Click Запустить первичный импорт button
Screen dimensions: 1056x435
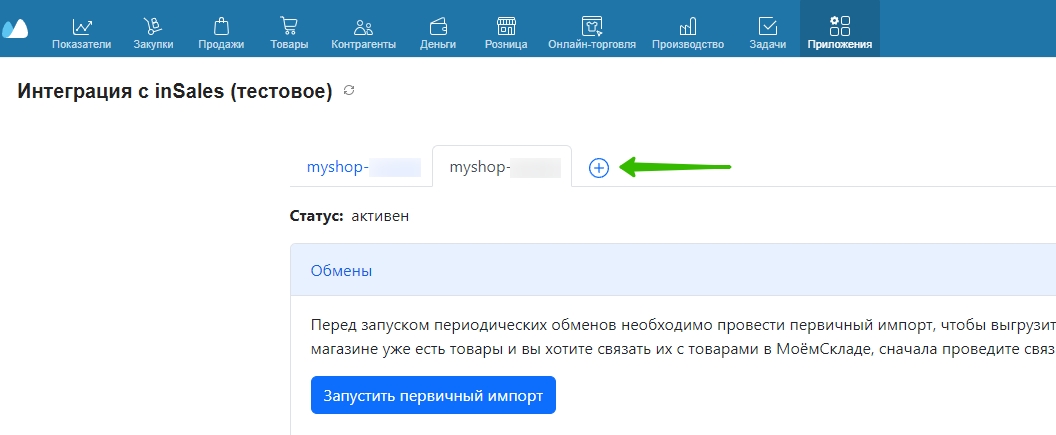click(x=433, y=395)
